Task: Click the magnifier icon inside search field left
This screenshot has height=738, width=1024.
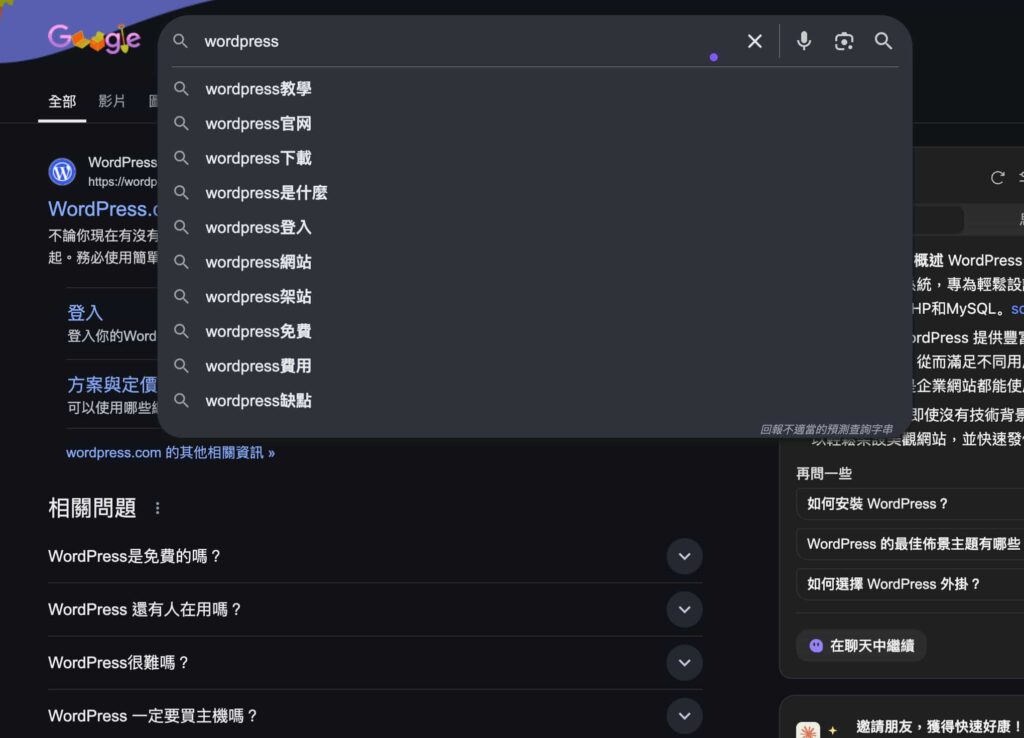Action: point(180,41)
